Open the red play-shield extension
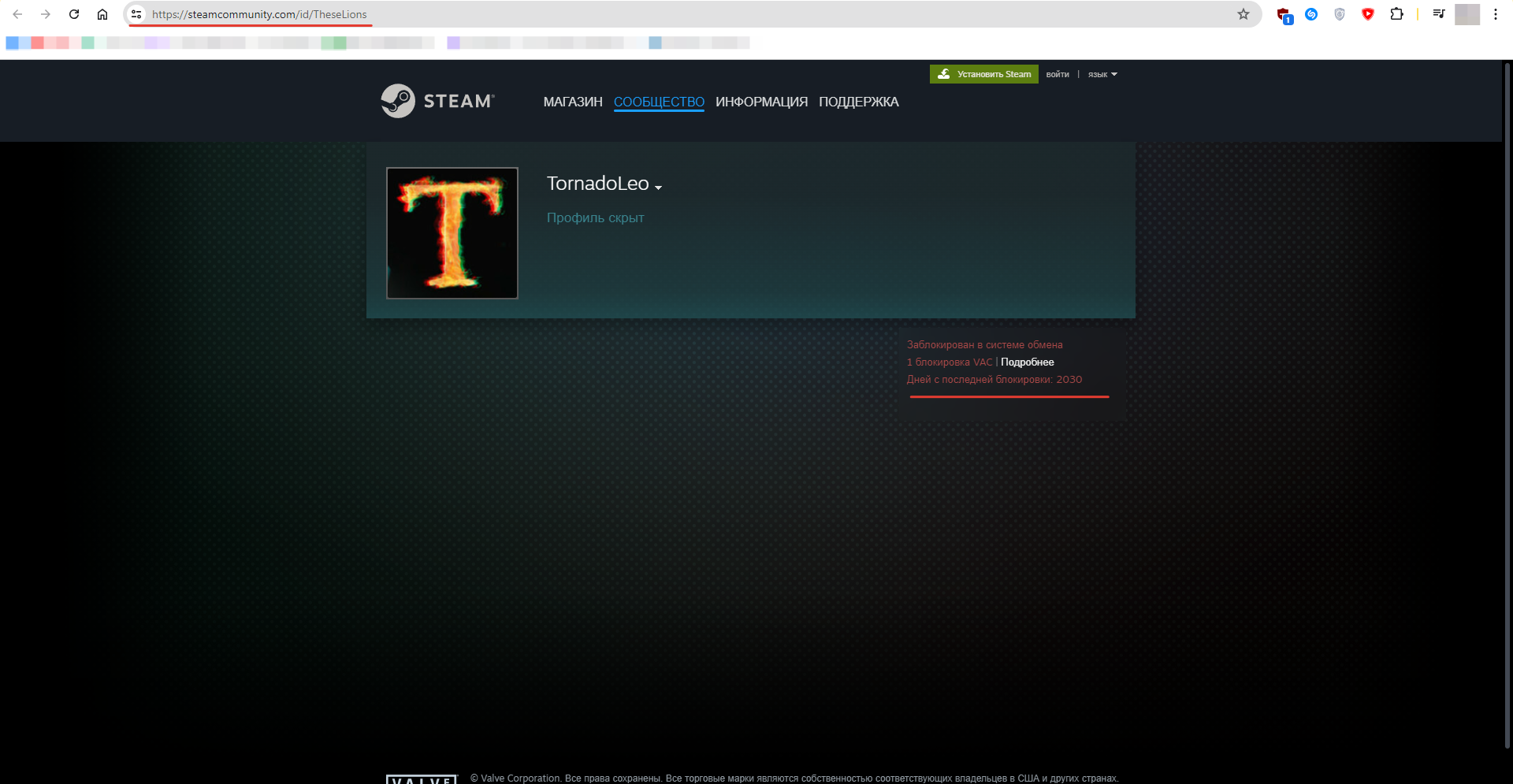The height and width of the screenshot is (784, 1513). [1368, 14]
